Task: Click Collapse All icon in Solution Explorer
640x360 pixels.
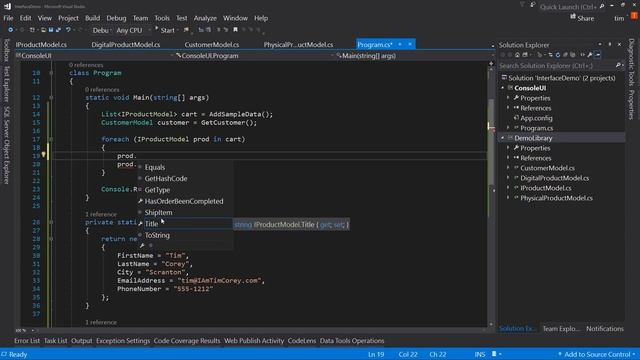Action: click(x=565, y=55)
